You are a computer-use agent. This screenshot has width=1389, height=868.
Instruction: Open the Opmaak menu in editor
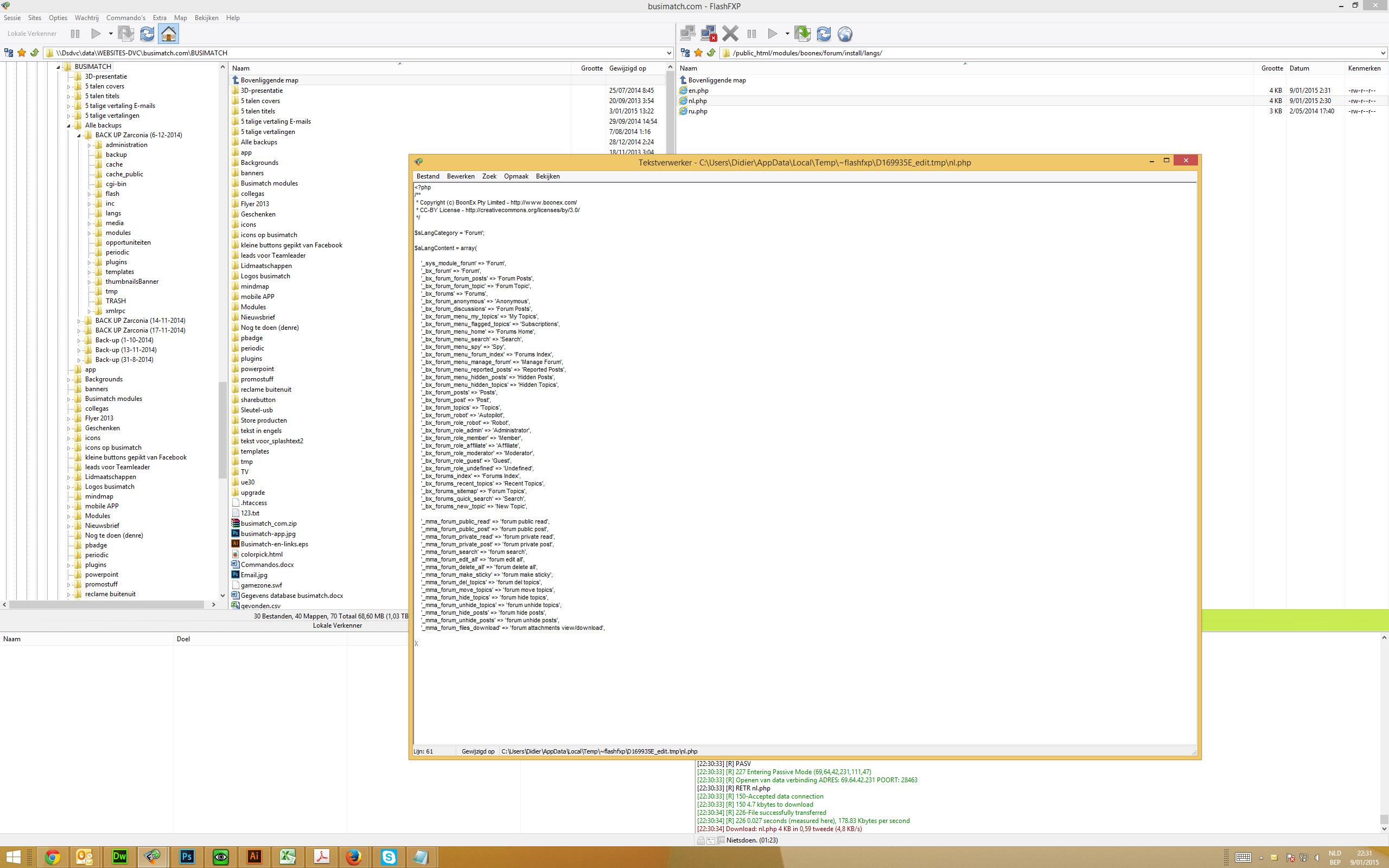pos(515,176)
